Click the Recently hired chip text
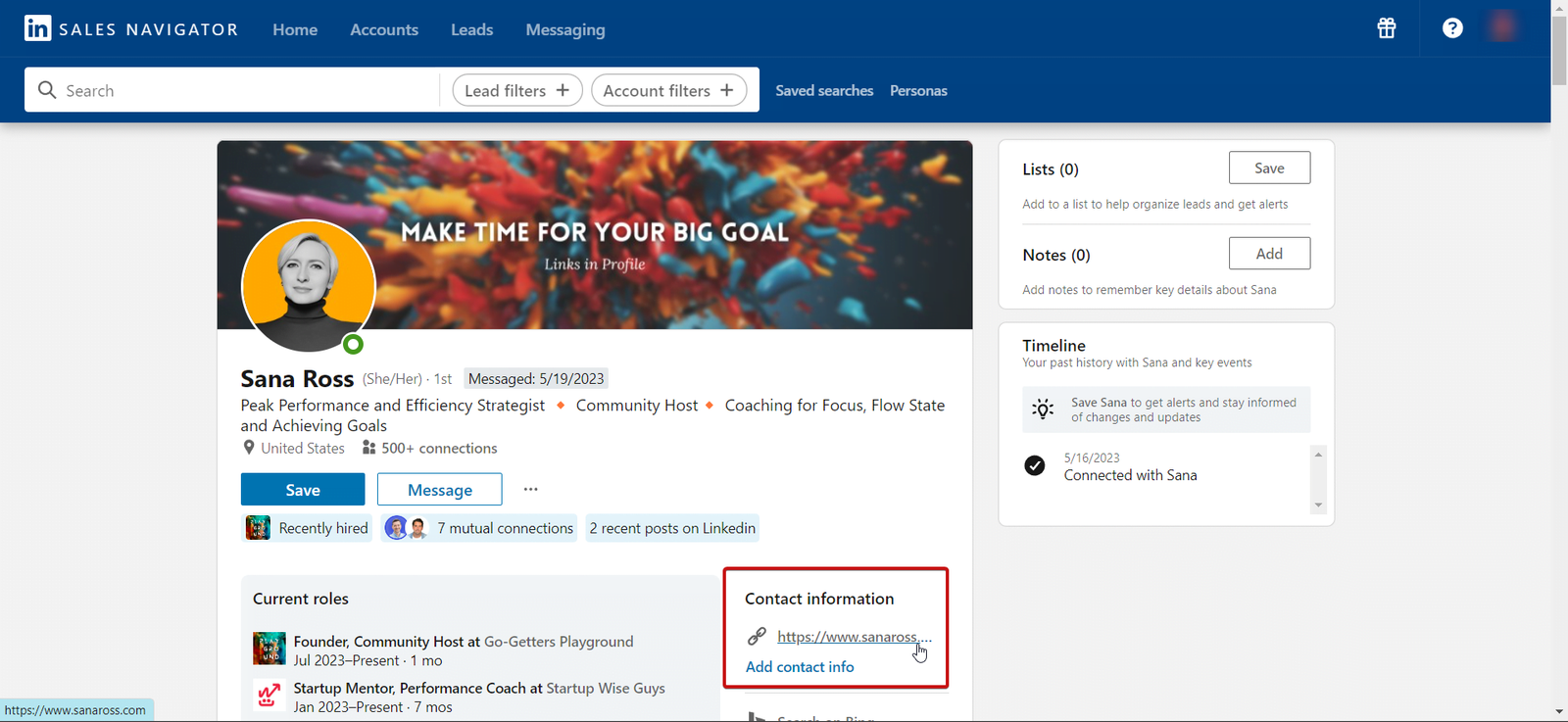 tap(323, 528)
